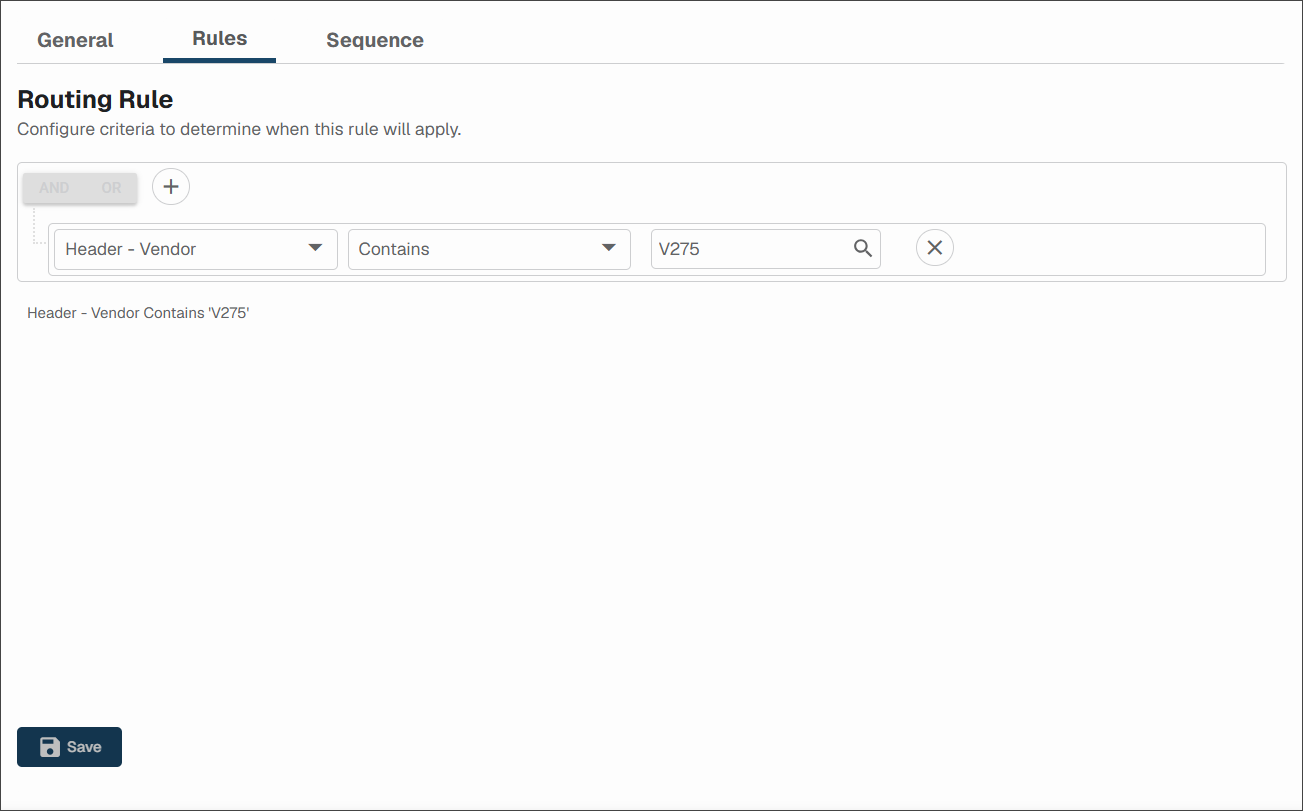Screen dimensions: 1303x811
Task: Click the rule summary text 'Header - Vendor Contains 'V275''
Action: (138, 313)
